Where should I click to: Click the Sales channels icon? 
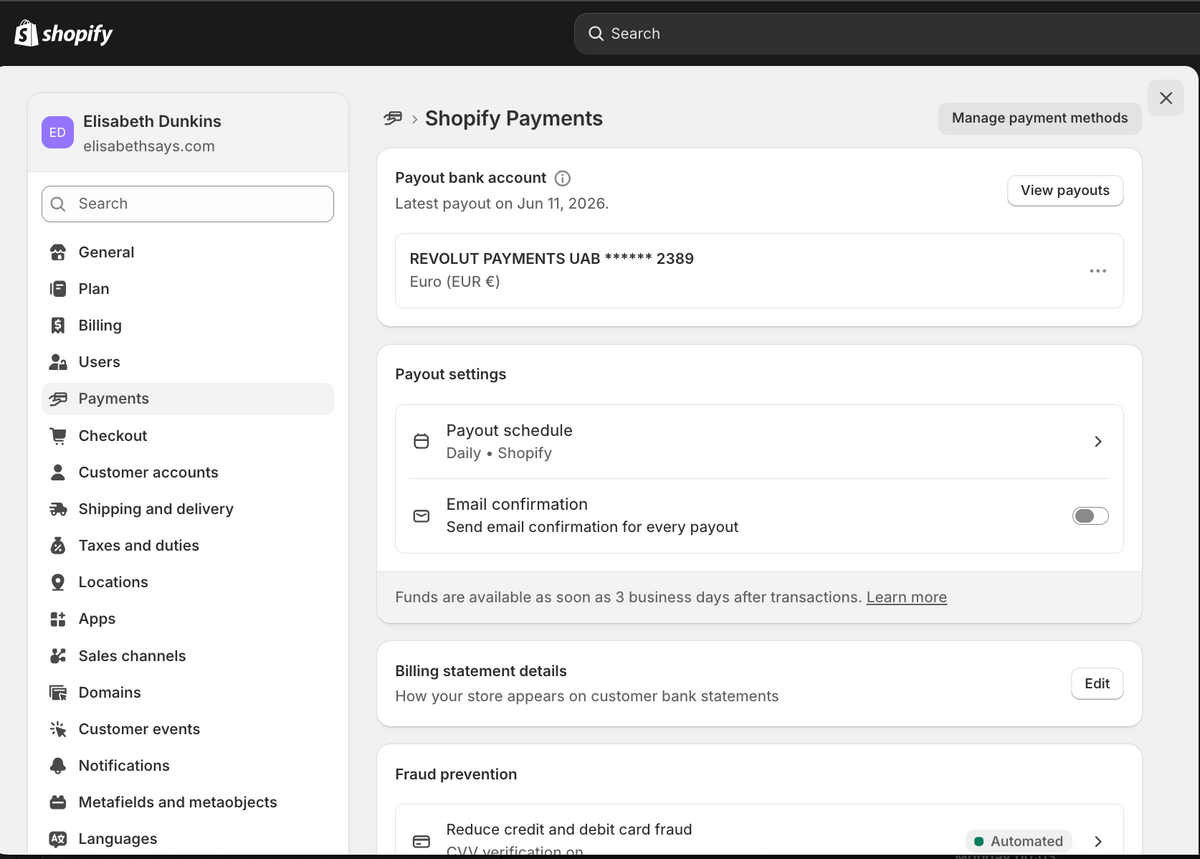(58, 655)
